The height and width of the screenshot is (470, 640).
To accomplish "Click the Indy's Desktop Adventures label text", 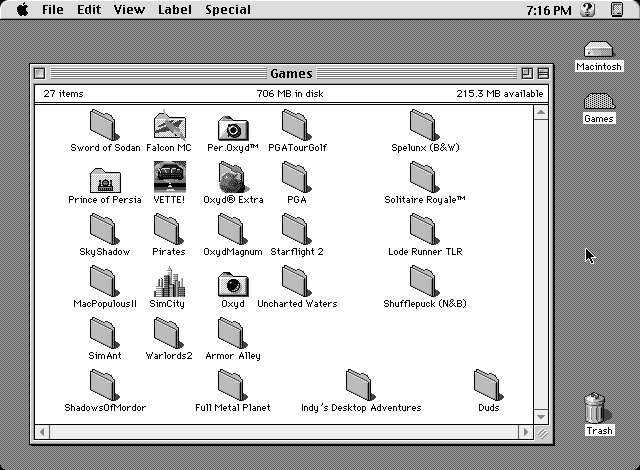I will (x=361, y=408).
